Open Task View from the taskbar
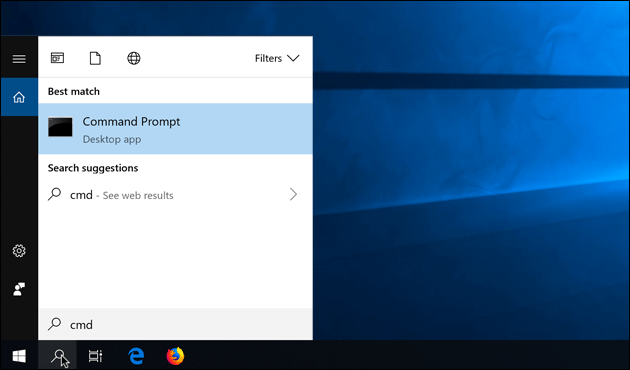Viewport: 630px width, 370px height. click(95, 356)
